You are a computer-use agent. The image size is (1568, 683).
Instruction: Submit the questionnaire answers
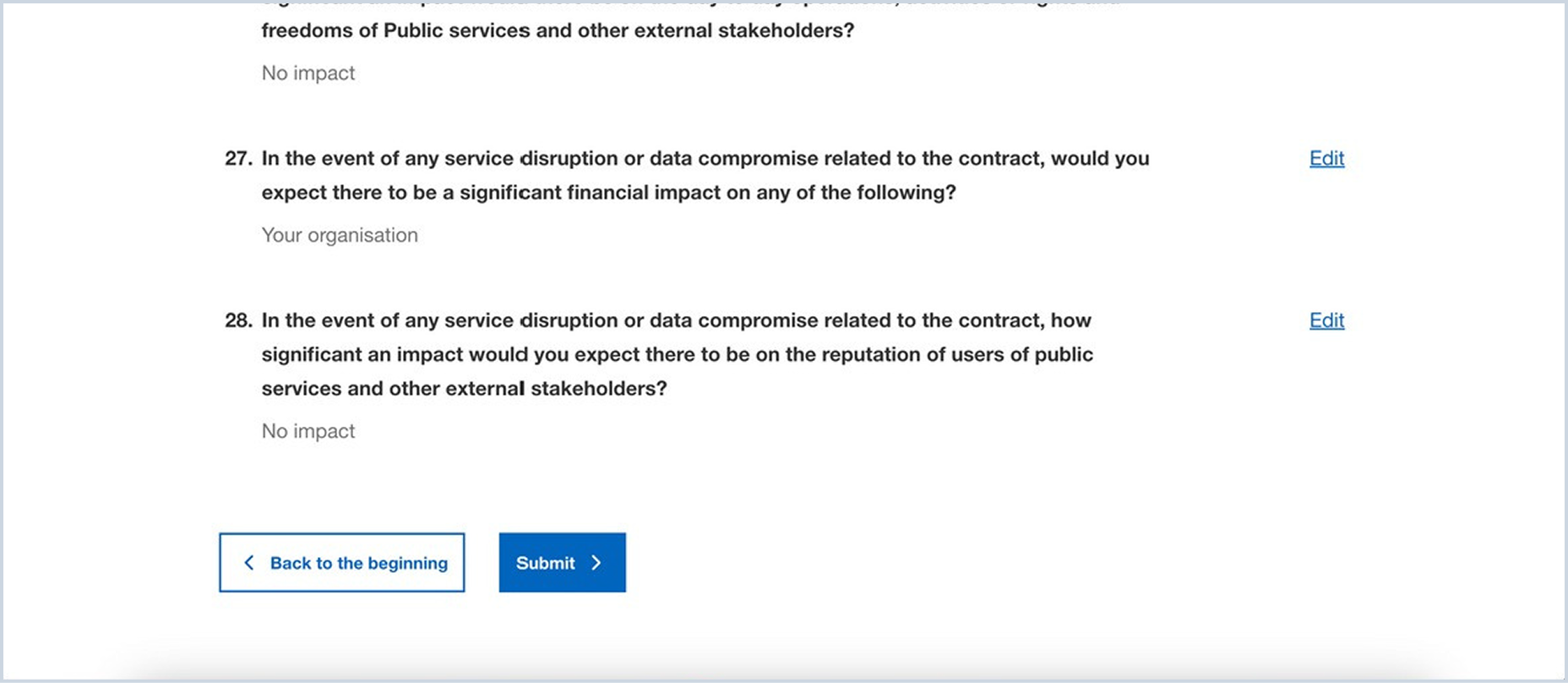[x=562, y=563]
